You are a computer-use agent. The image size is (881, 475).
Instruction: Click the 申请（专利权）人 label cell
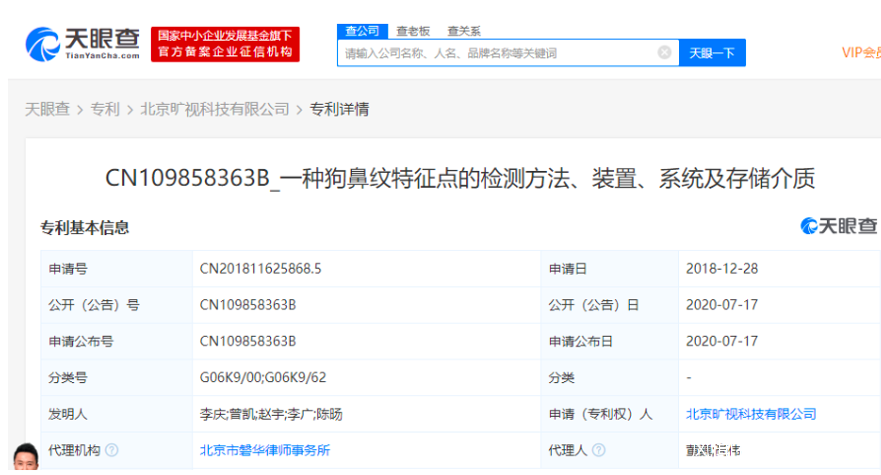609,414
